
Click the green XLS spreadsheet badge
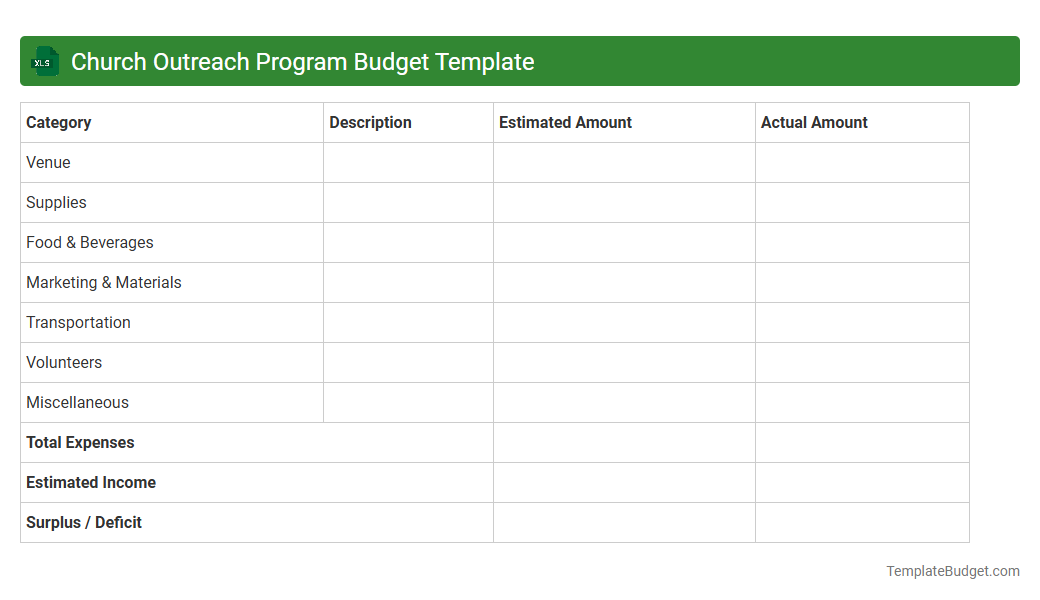44,61
